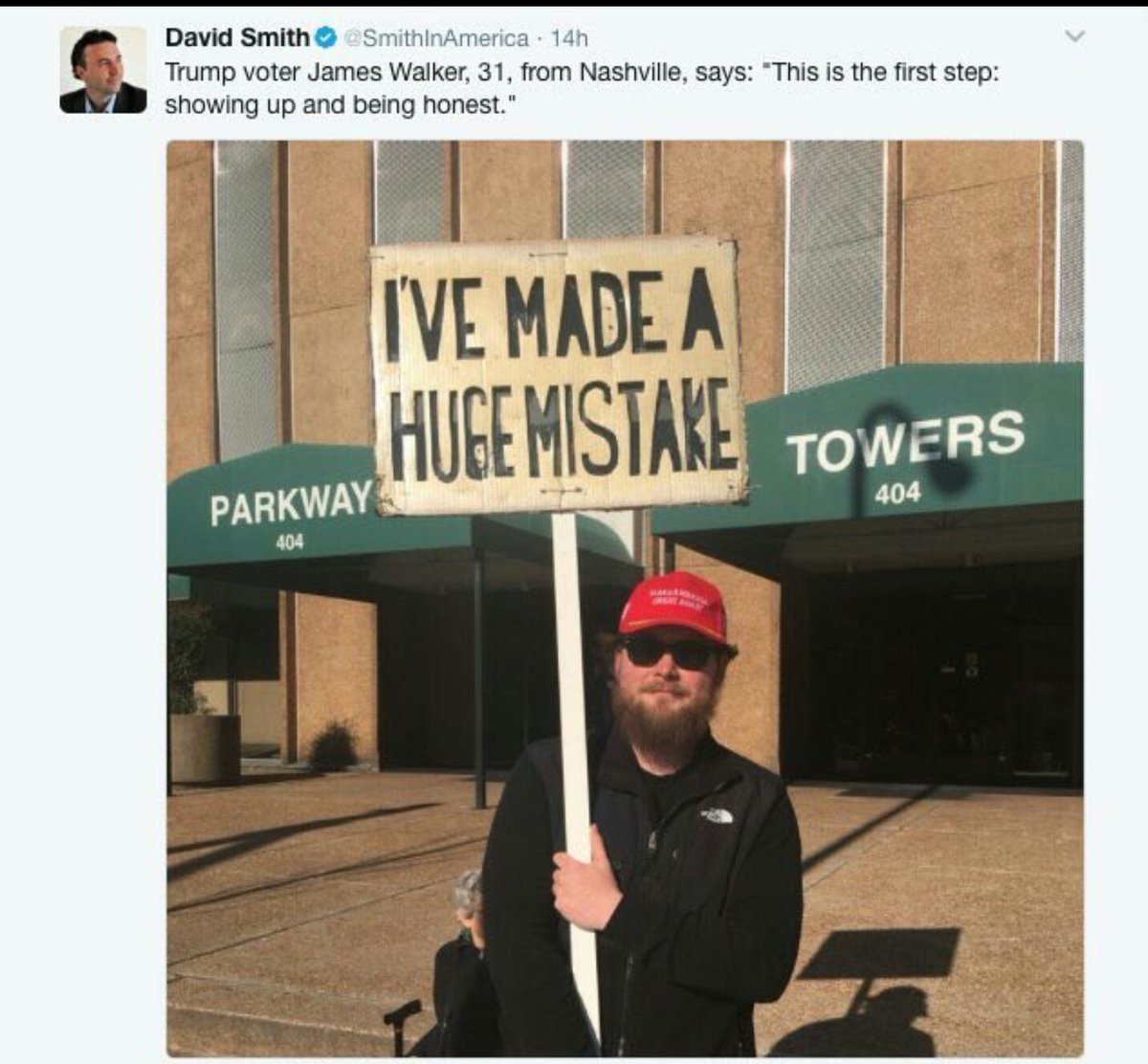The width and height of the screenshot is (1148, 1064).
Task: Click the blue verified badge
Action: [325, 38]
